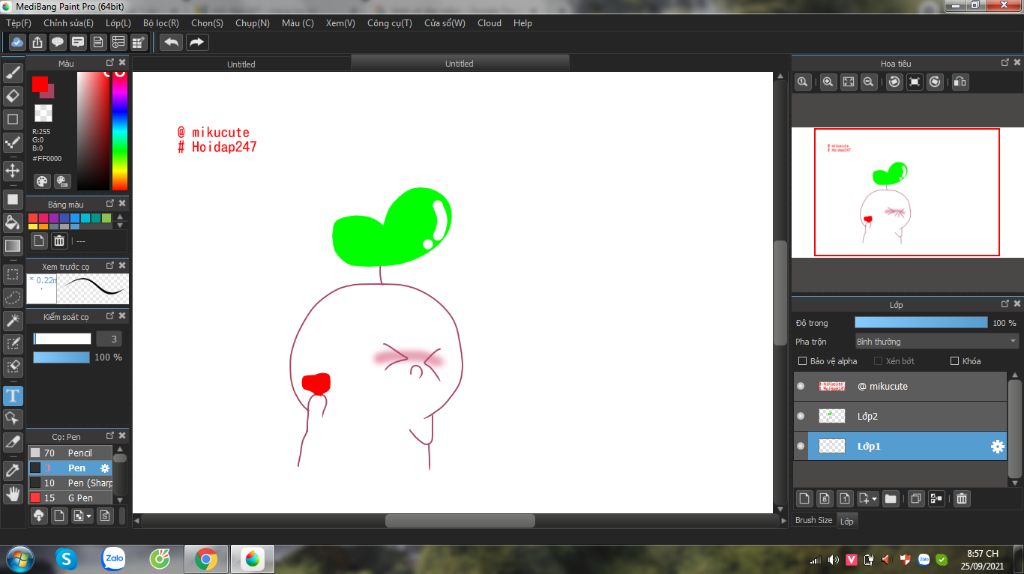Duplicate the current layer
1024x574 pixels.
click(916, 499)
